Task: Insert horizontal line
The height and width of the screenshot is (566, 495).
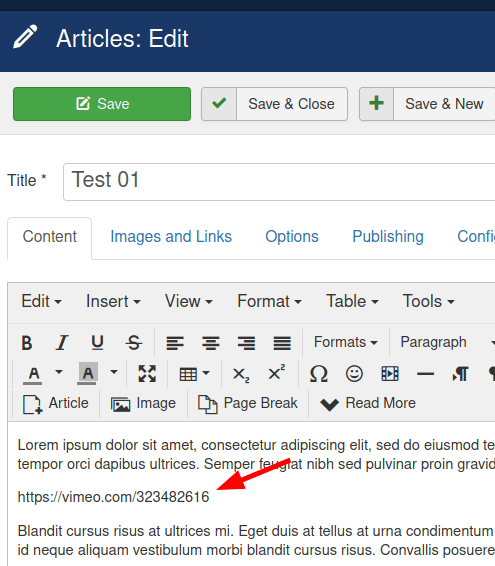Action: 425,374
